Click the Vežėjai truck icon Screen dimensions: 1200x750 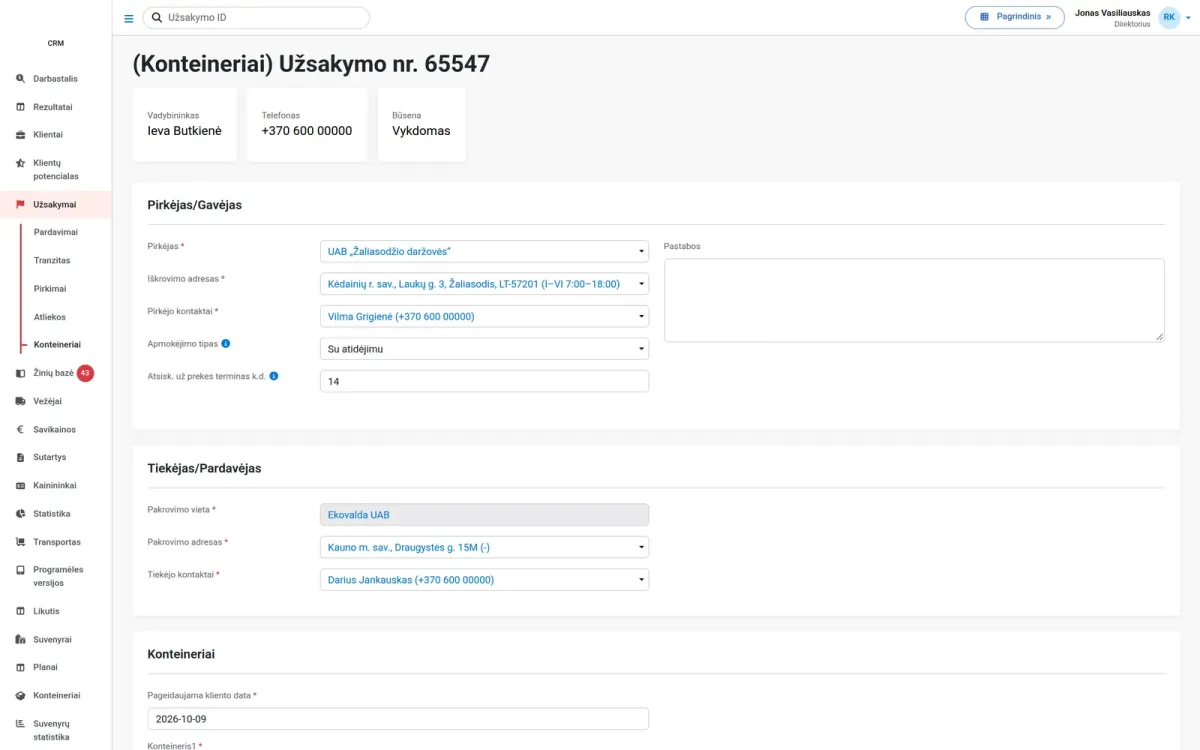[20, 401]
